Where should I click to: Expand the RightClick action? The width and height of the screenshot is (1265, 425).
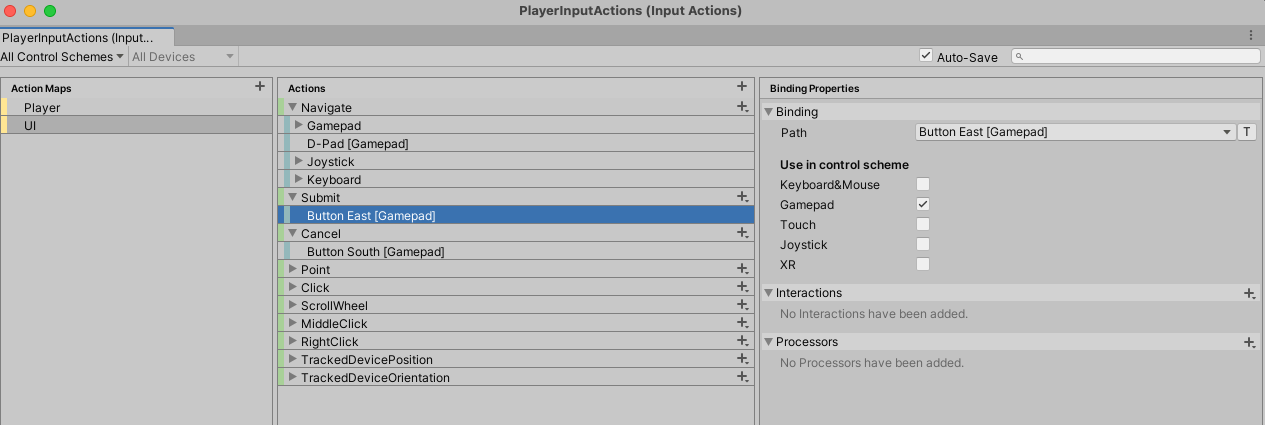point(293,341)
